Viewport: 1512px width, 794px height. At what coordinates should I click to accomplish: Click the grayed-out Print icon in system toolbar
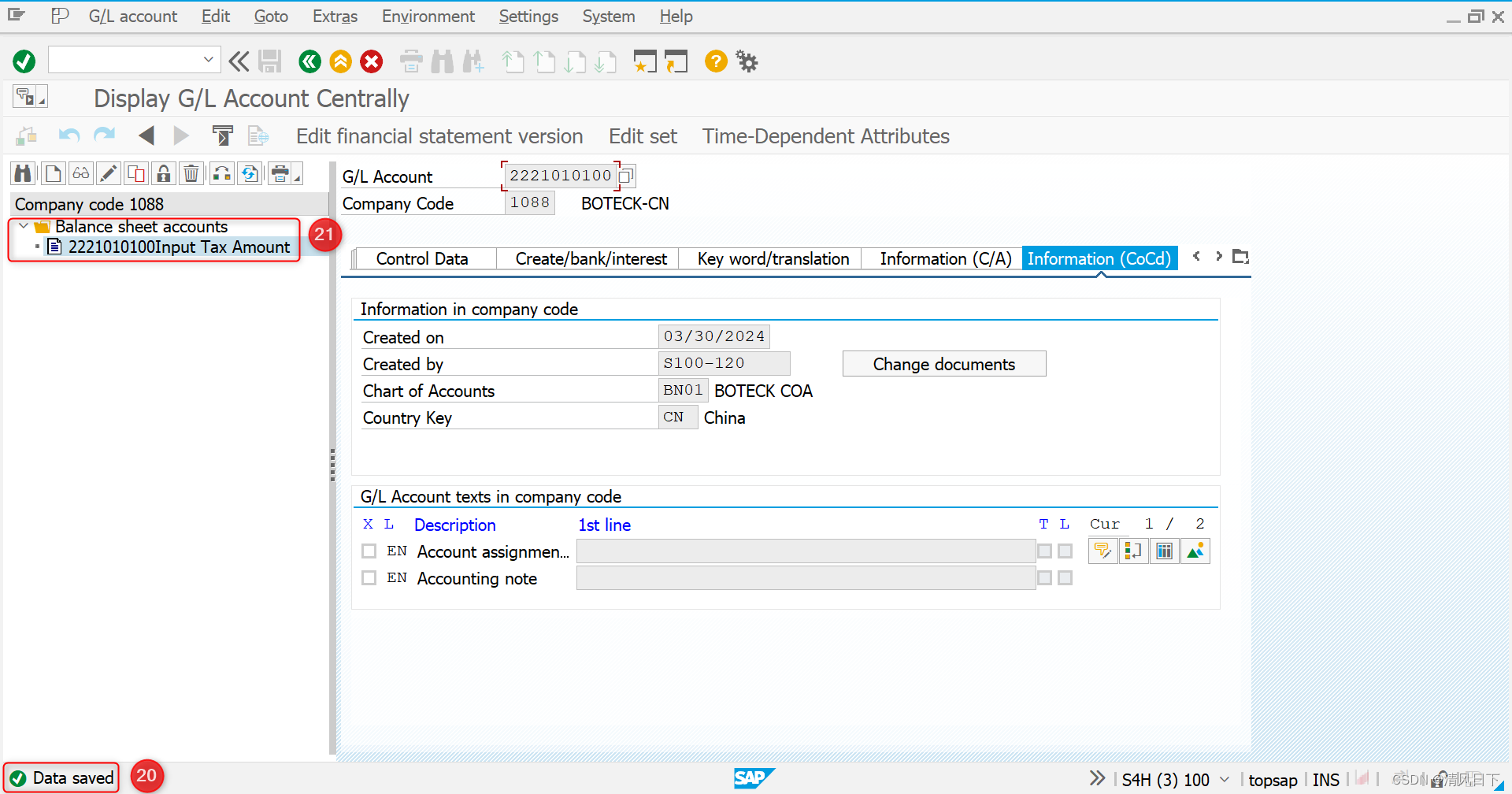(411, 61)
